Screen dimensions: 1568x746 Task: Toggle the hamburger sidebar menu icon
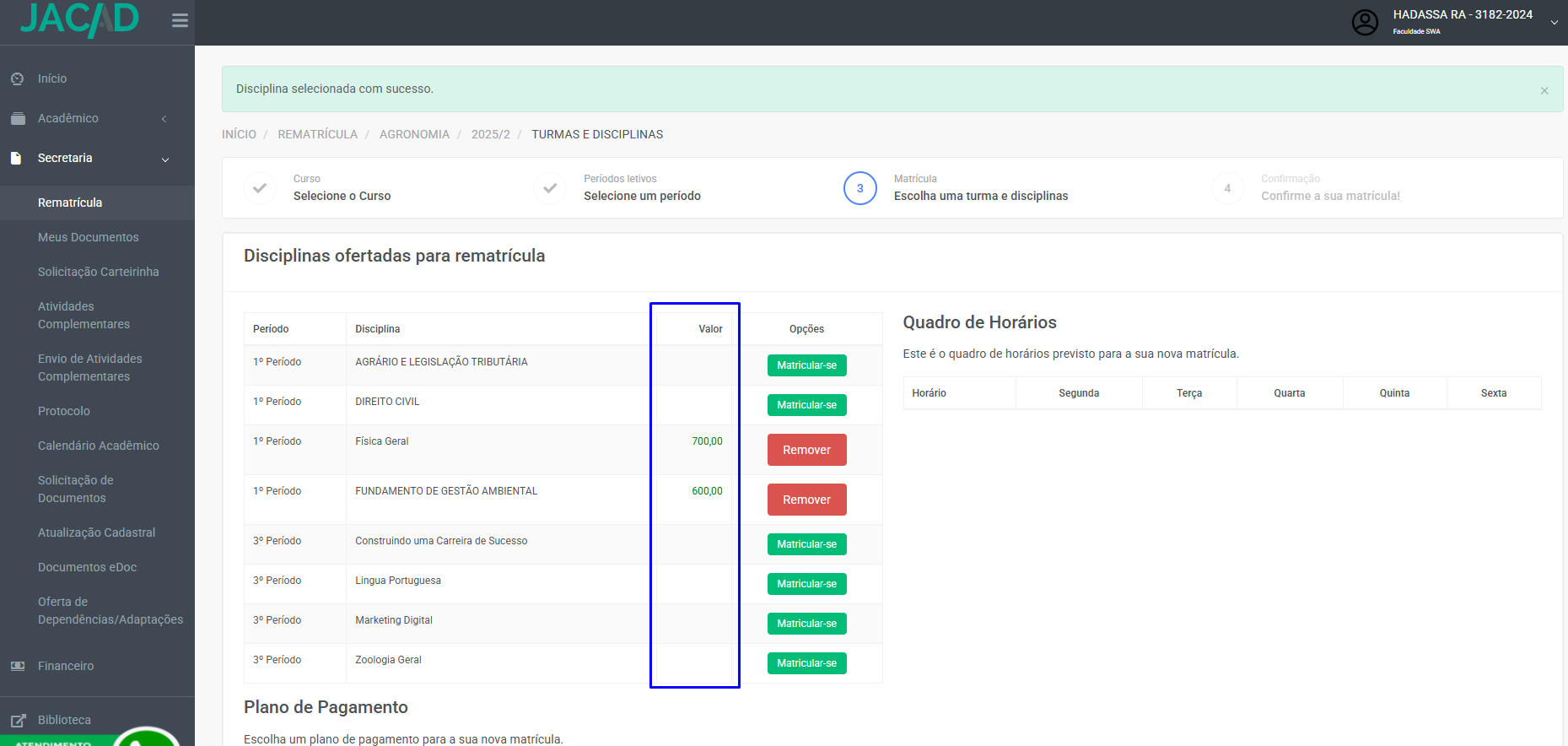coord(180,20)
